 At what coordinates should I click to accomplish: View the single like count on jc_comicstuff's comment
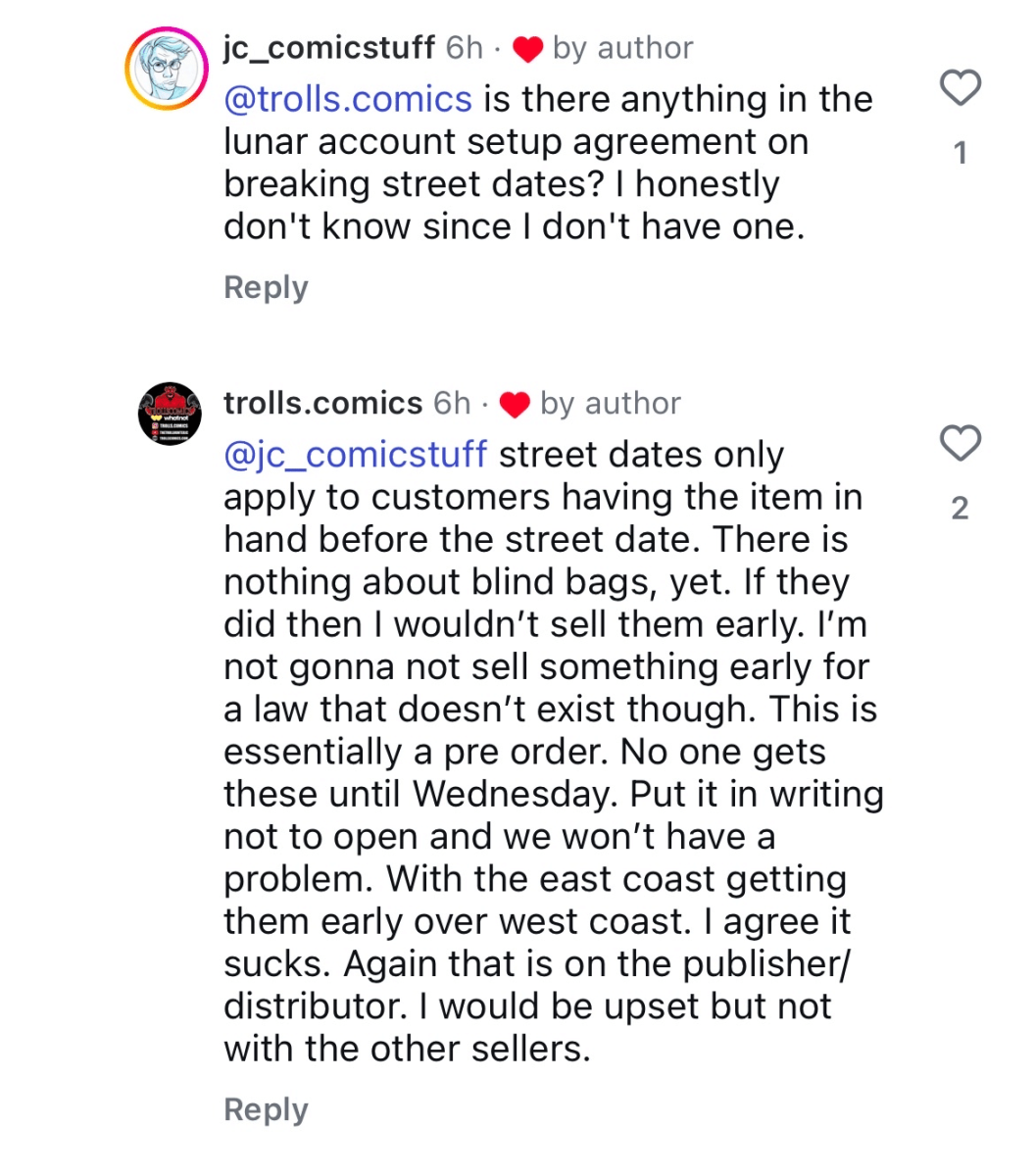pos(961,153)
